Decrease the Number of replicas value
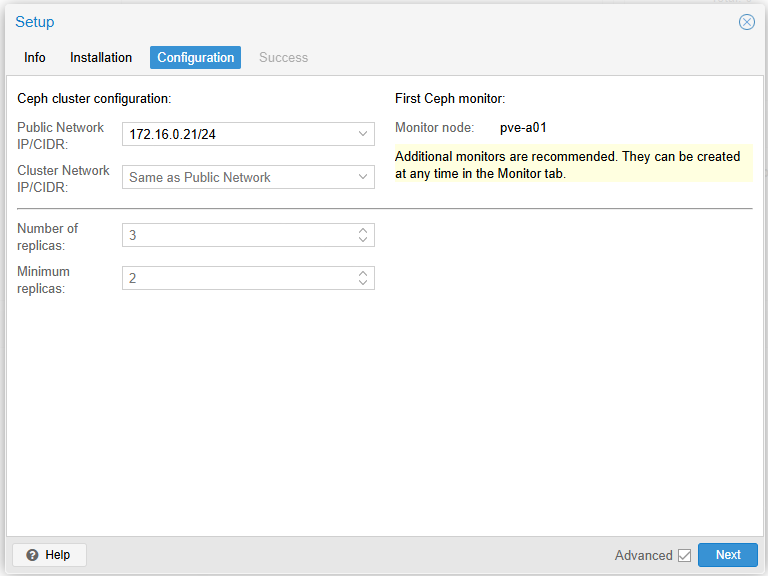Image resolution: width=768 pixels, height=576 pixels. (362, 240)
